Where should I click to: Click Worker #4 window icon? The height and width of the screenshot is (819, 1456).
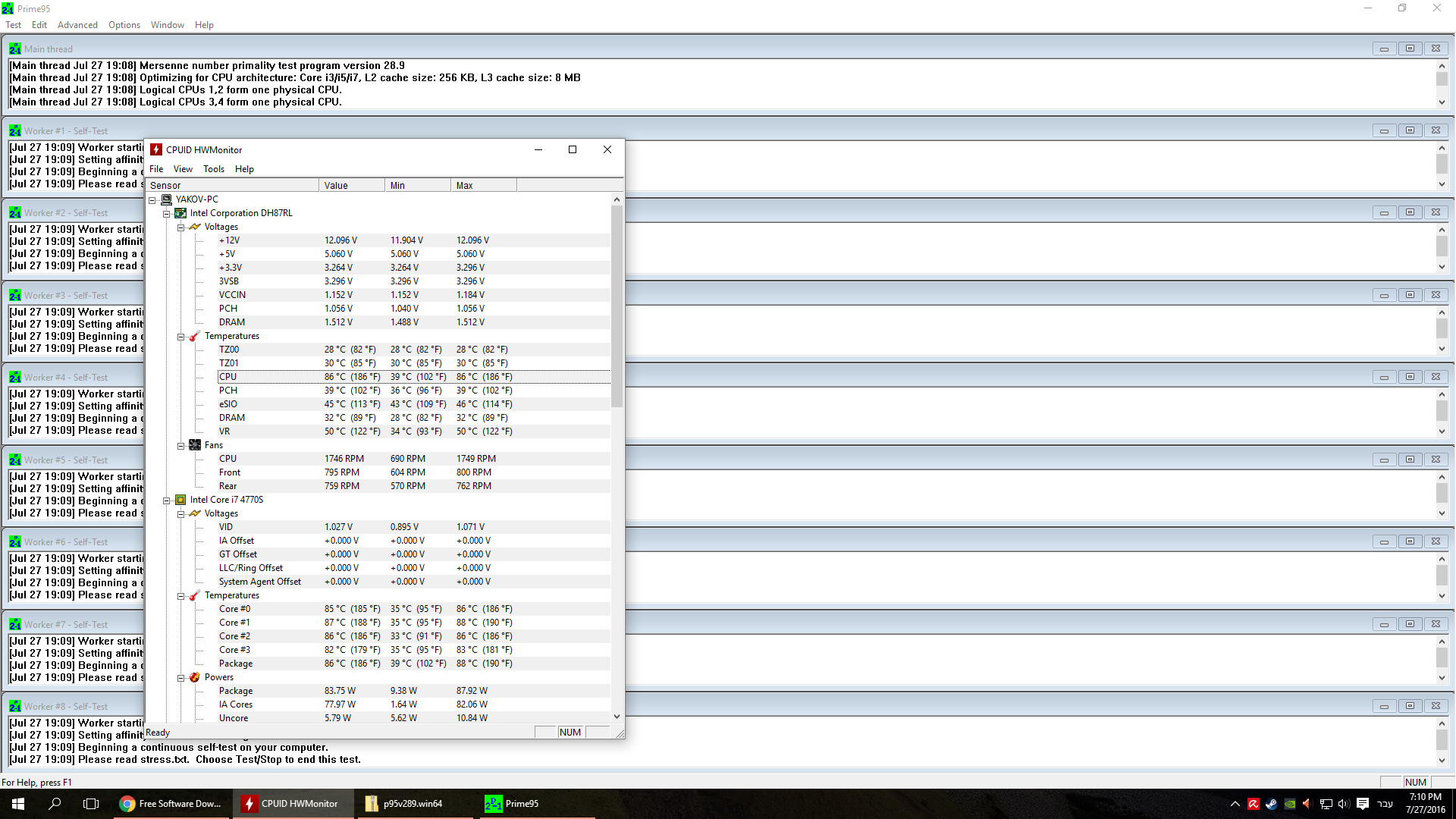[15, 377]
